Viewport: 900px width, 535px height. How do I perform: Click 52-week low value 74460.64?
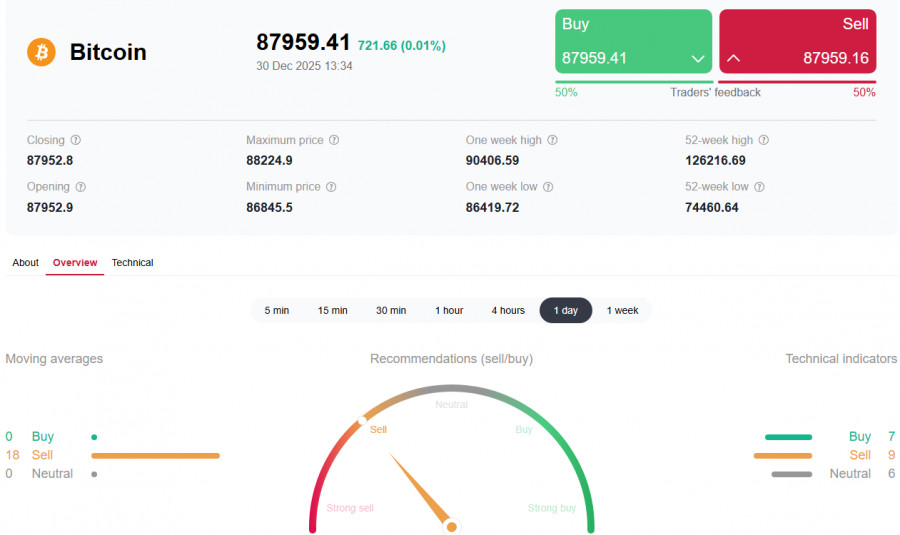pos(712,208)
